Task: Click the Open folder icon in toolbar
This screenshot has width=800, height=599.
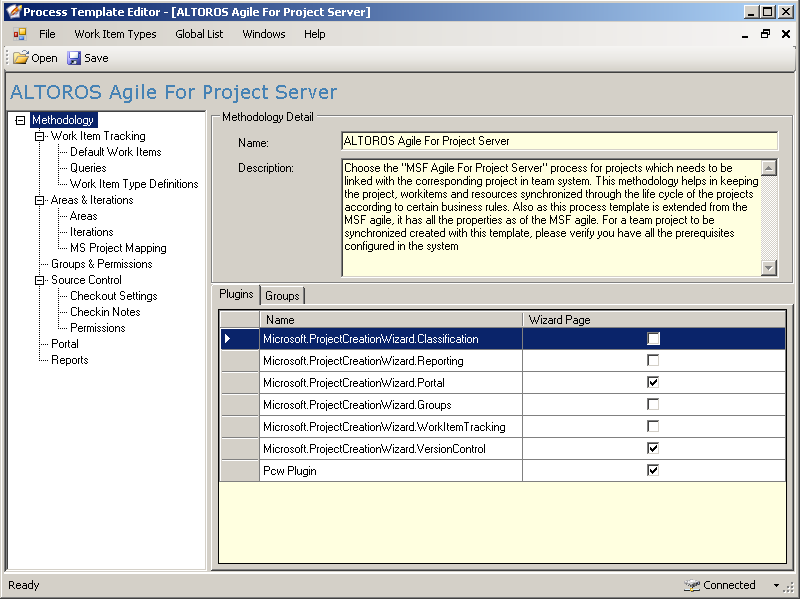Action: point(21,58)
